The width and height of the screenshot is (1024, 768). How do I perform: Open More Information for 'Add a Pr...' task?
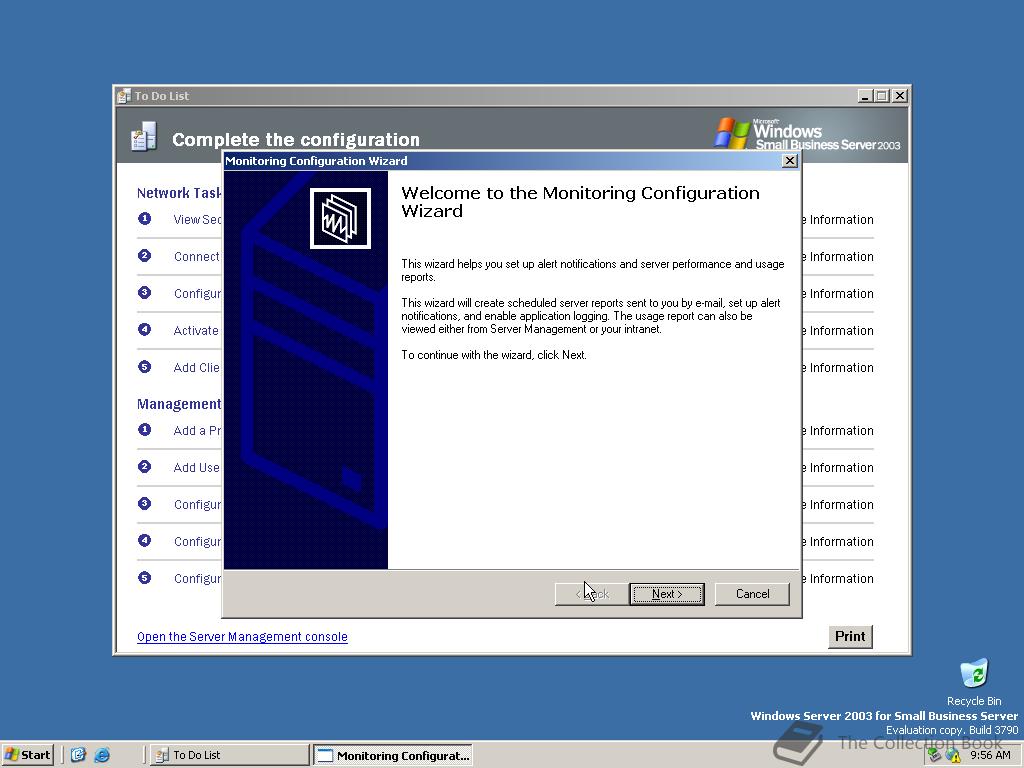coord(838,430)
